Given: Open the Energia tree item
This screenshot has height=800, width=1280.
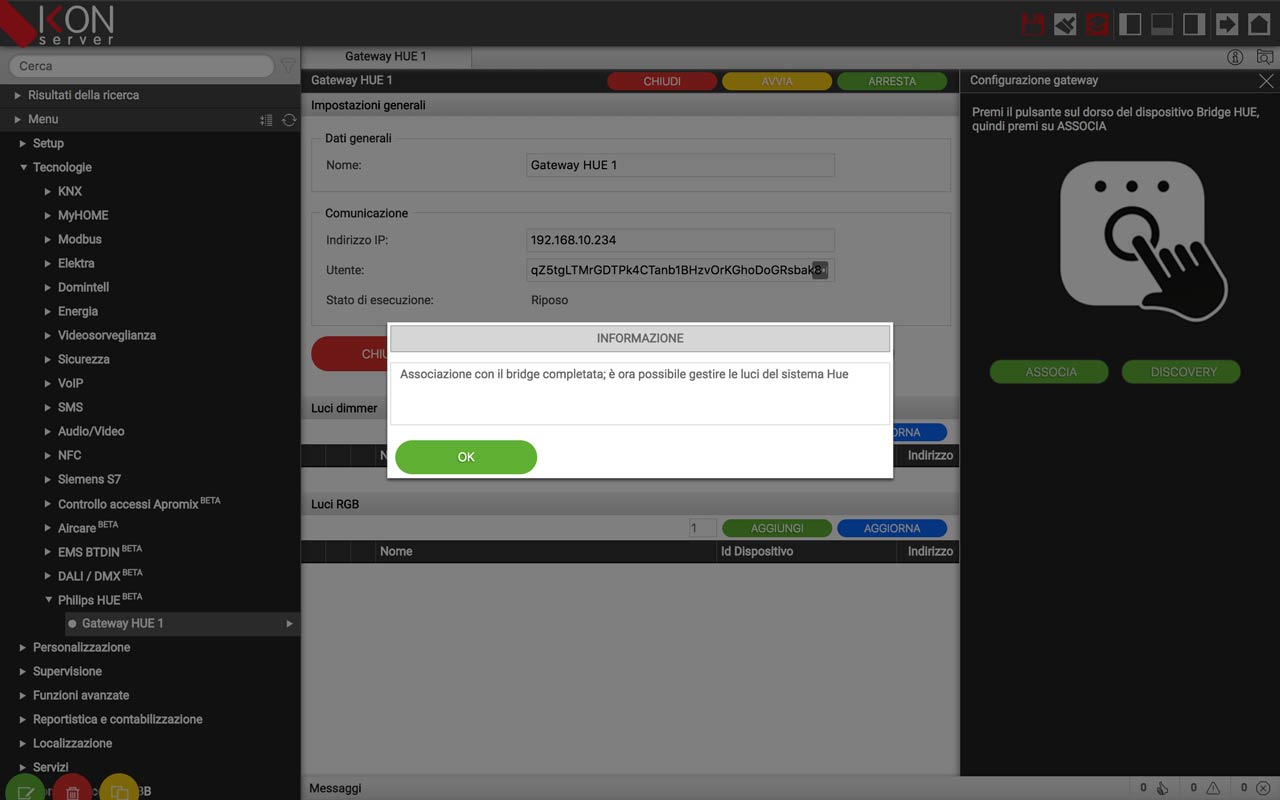Looking at the screenshot, I should pos(78,311).
